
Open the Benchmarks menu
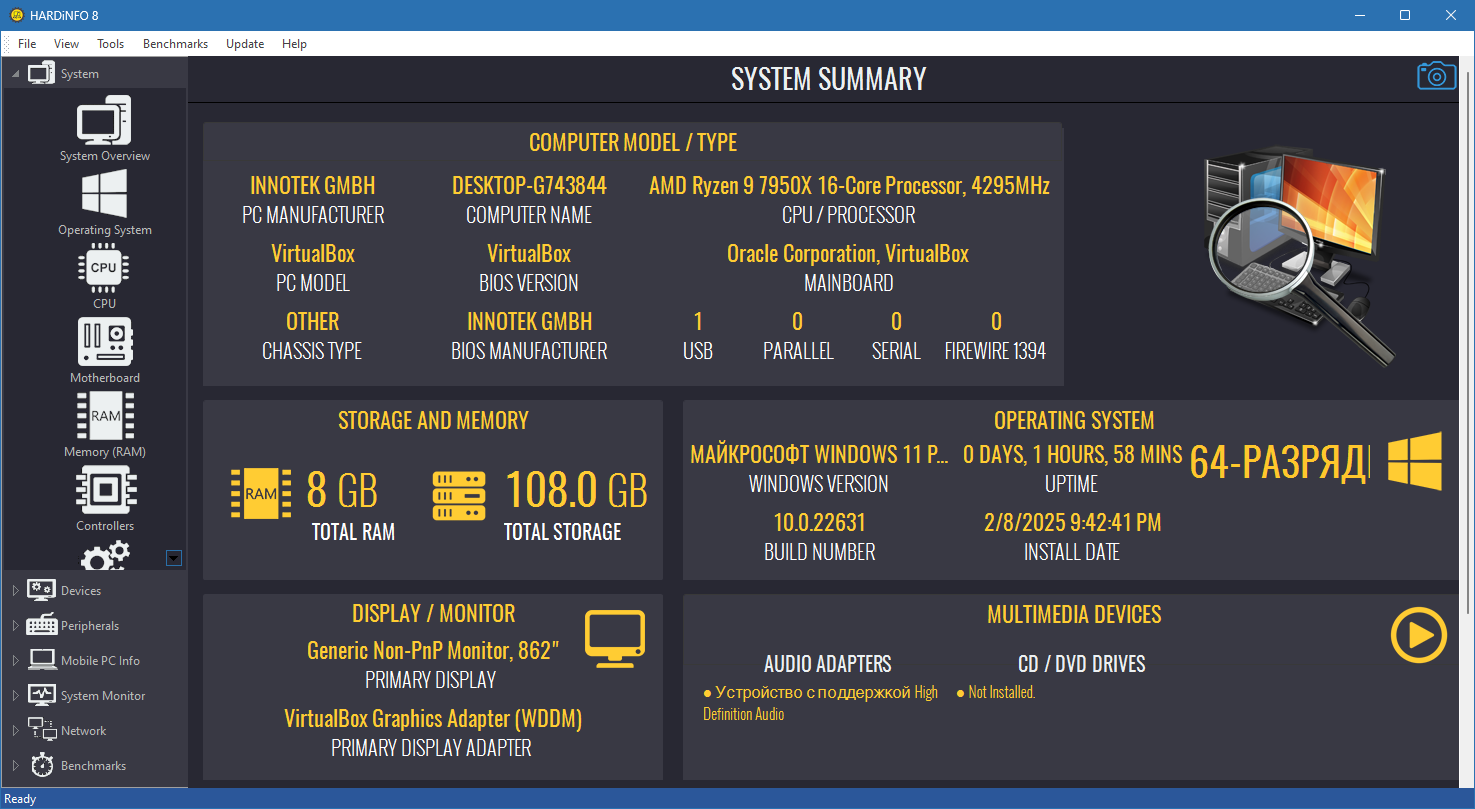[x=175, y=44]
